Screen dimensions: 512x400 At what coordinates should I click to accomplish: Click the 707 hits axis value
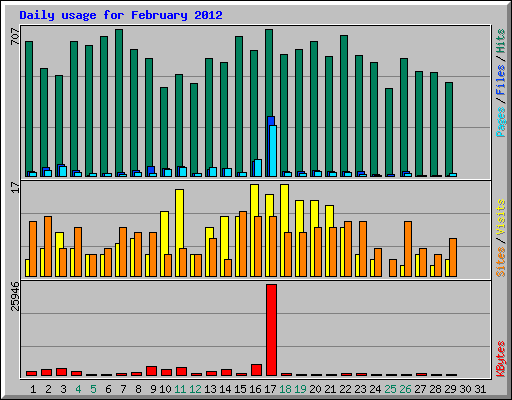point(15,36)
